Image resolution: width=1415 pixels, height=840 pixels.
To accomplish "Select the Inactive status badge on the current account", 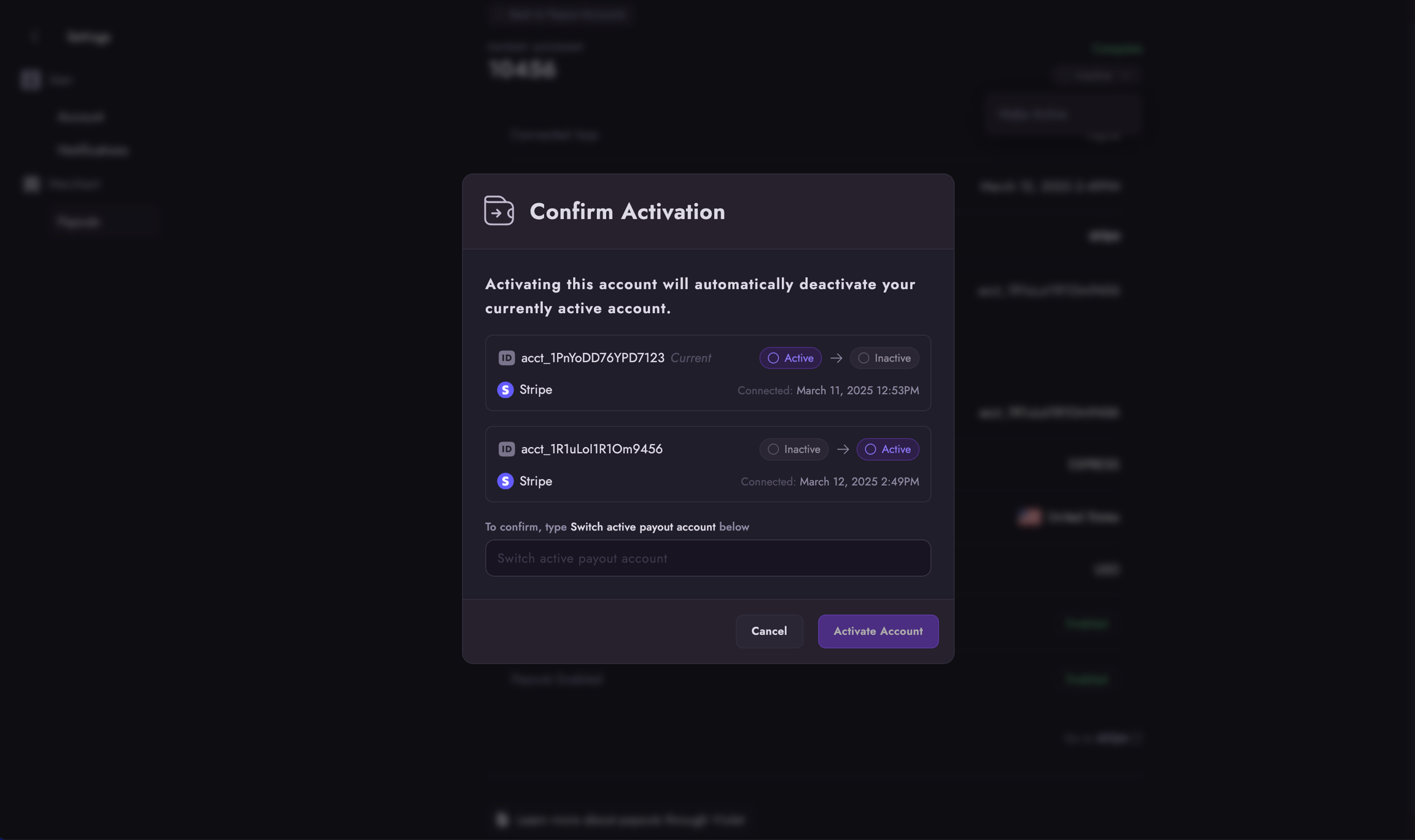I will 884,358.
